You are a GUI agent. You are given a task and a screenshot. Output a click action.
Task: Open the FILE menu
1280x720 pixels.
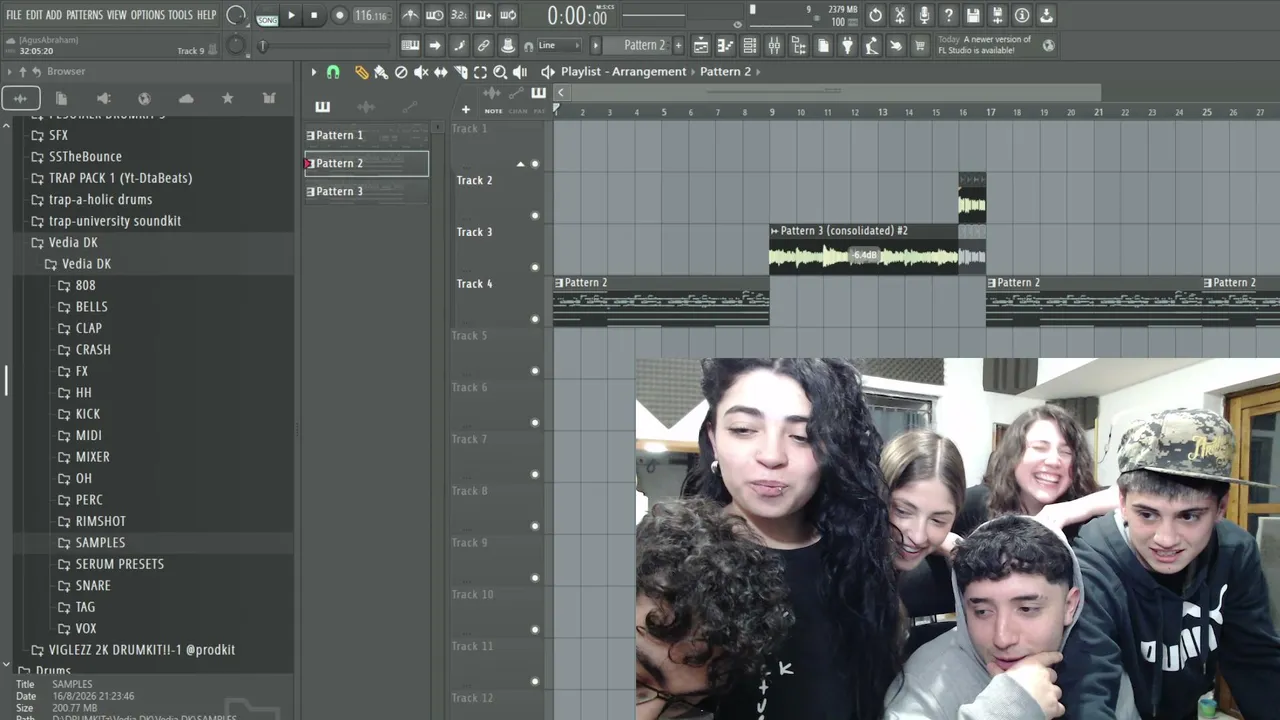point(14,15)
